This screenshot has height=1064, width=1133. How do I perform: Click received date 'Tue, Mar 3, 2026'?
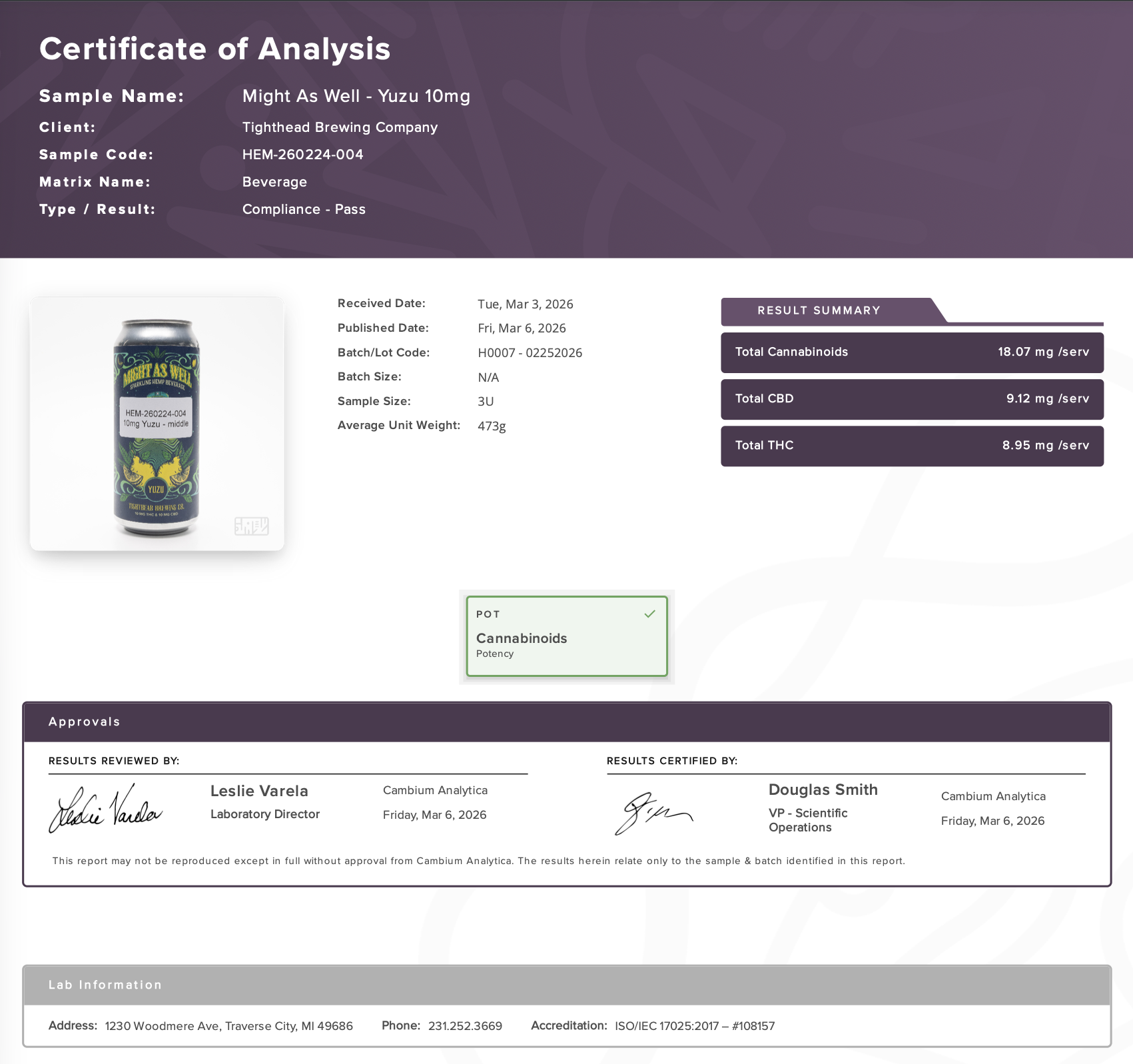pyautogui.click(x=526, y=304)
